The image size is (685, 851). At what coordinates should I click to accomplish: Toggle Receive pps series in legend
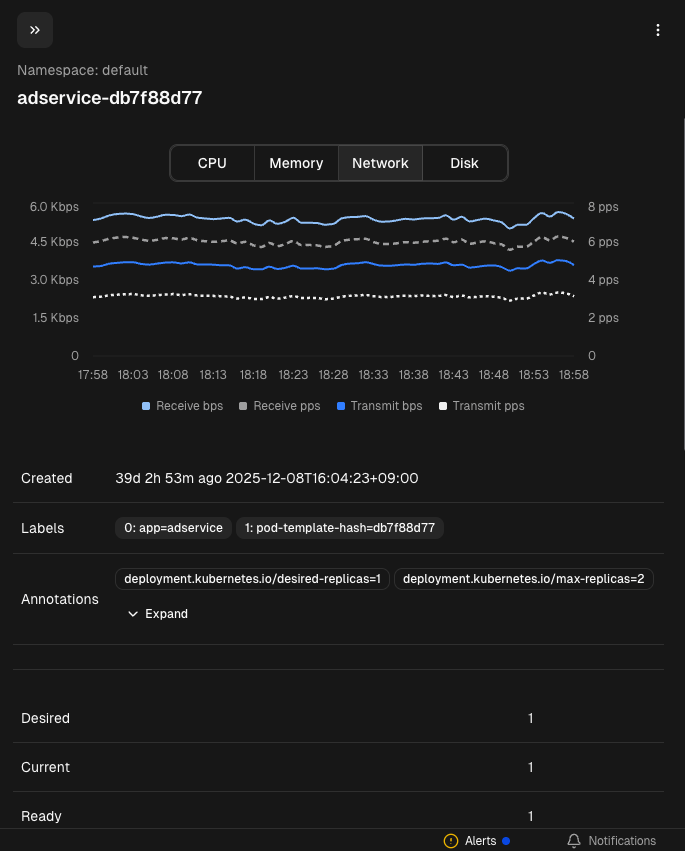(x=281, y=406)
